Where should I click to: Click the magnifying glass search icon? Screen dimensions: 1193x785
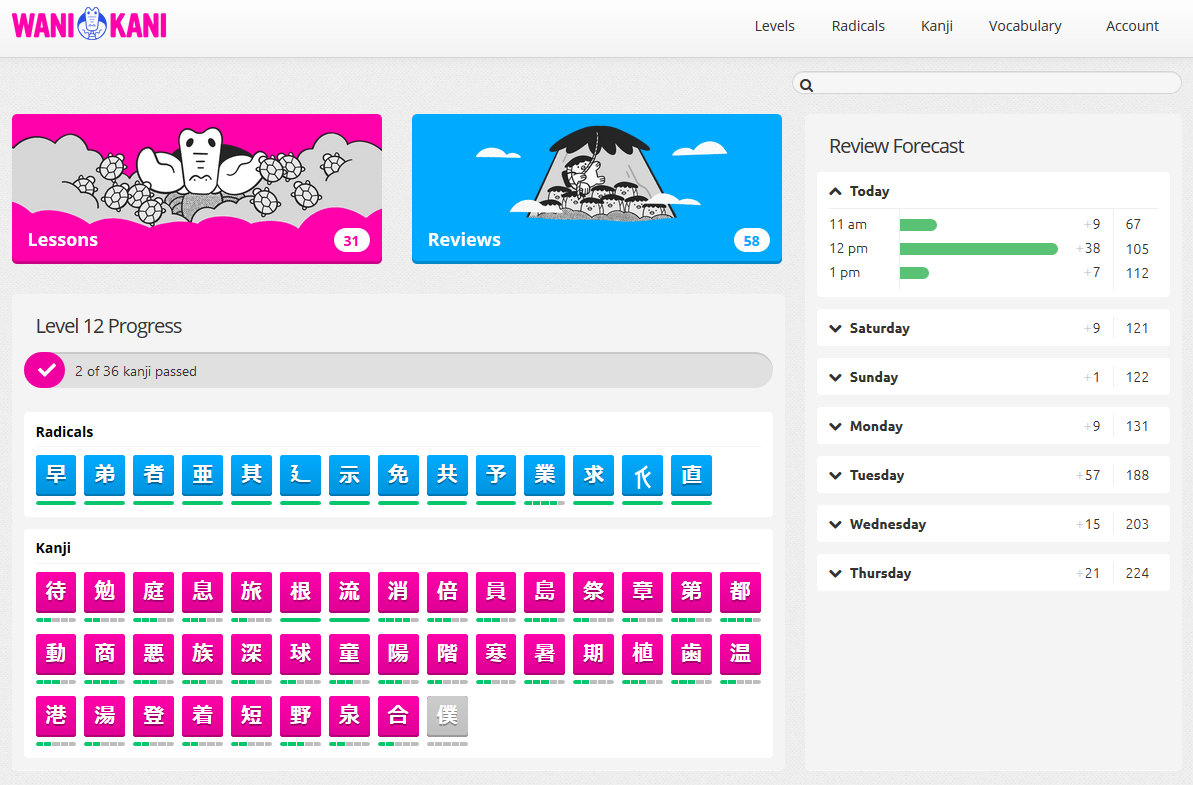(807, 85)
